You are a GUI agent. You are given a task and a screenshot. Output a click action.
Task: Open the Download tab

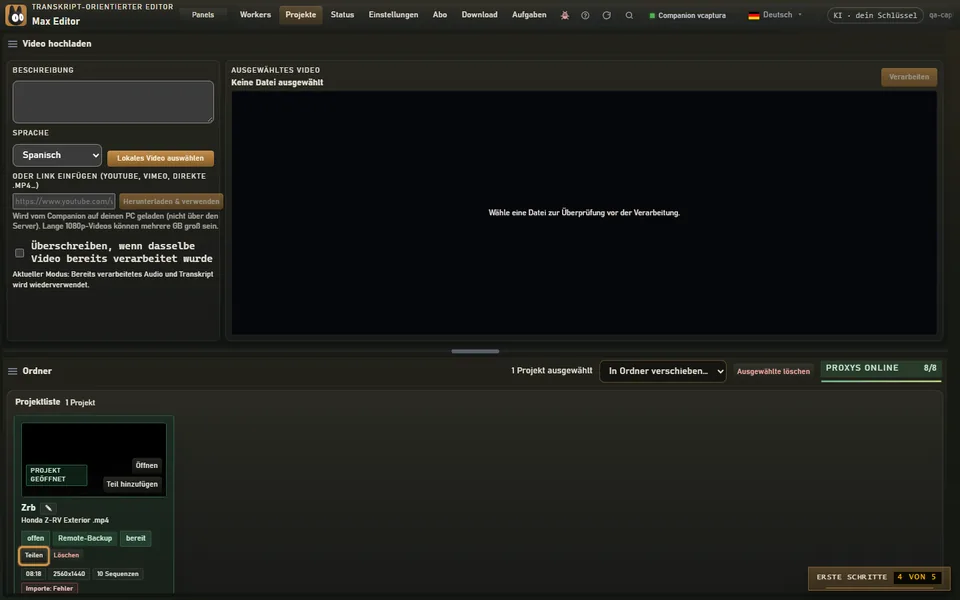[479, 15]
